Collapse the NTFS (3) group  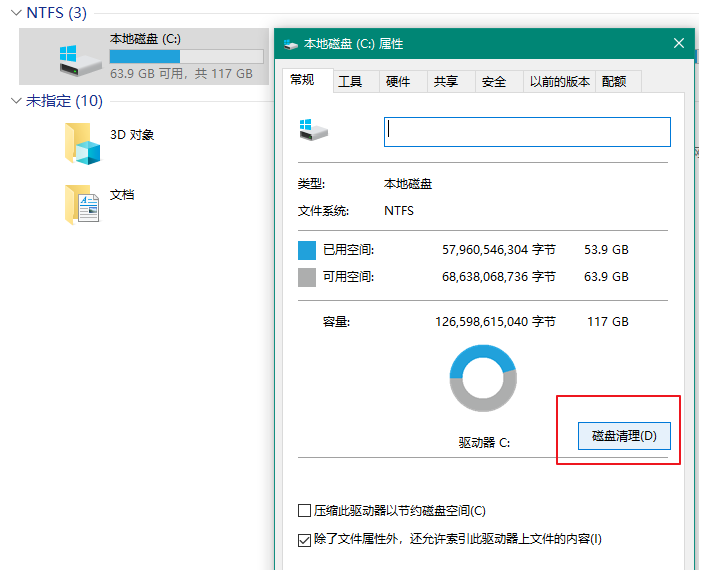pyautogui.click(x=16, y=13)
